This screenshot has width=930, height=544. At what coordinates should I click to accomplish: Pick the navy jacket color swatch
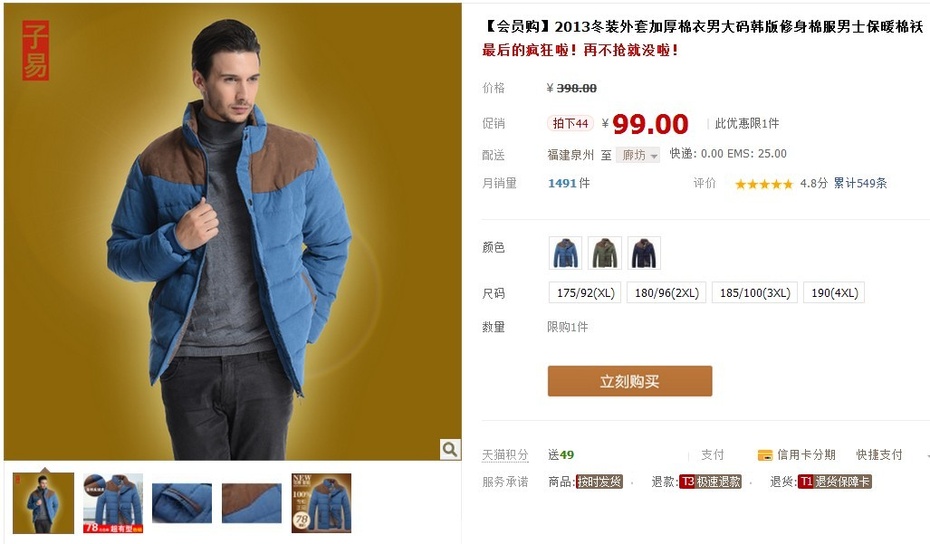644,253
